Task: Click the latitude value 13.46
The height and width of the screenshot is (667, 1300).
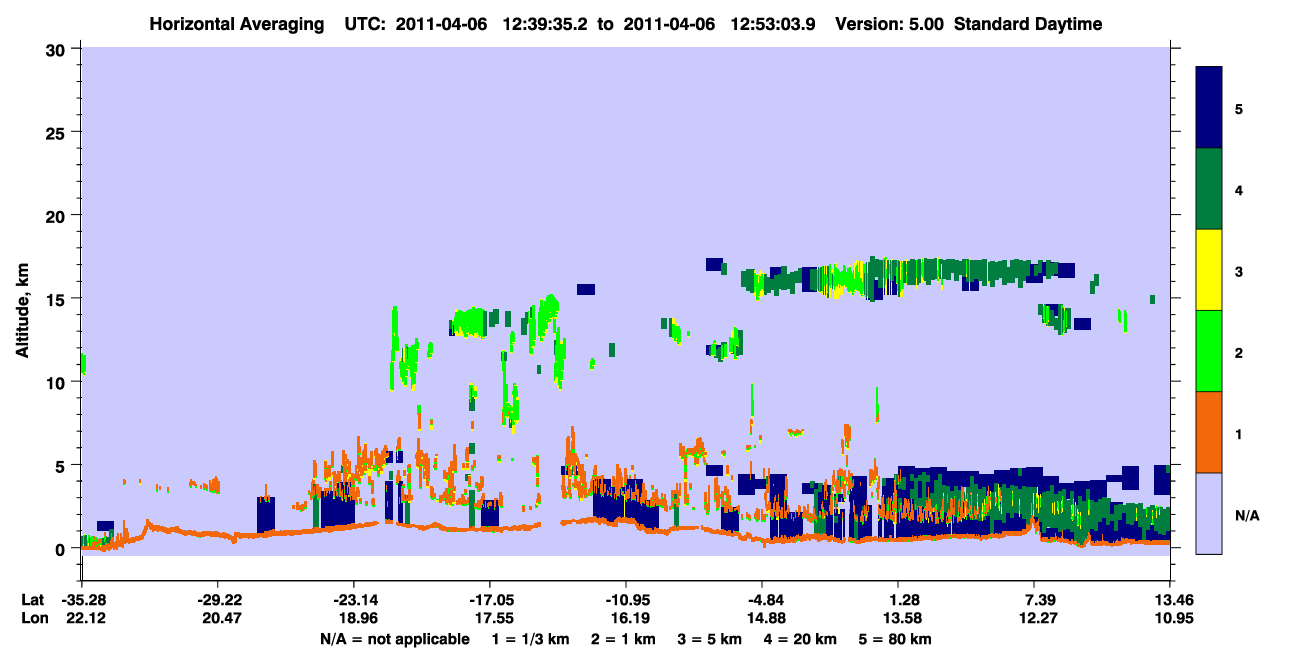Action: [1170, 600]
